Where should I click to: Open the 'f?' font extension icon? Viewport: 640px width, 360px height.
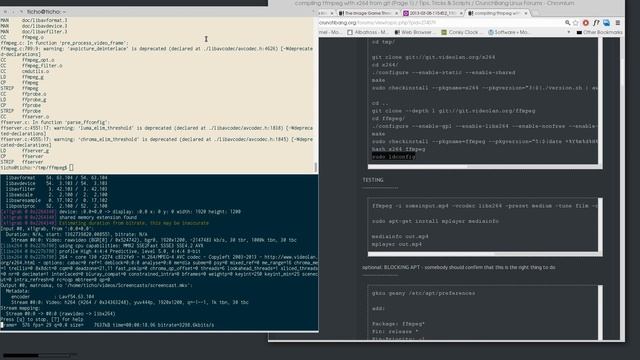(596, 23)
